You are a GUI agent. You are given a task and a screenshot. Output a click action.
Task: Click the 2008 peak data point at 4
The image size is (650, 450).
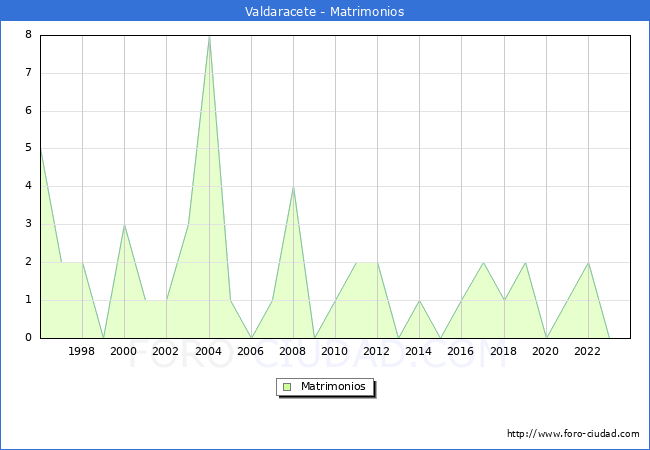(293, 187)
